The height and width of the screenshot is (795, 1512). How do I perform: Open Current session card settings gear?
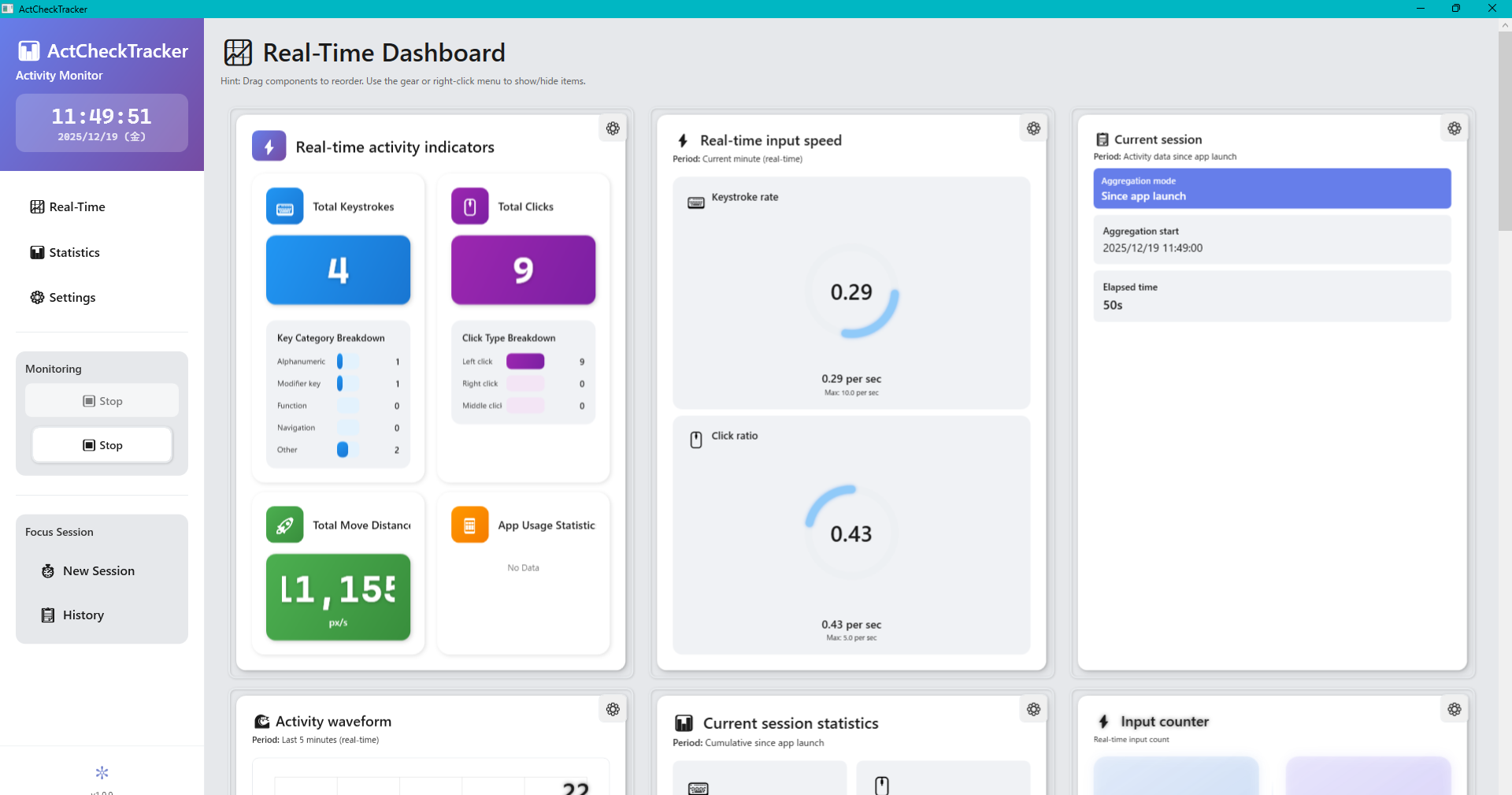click(1454, 128)
